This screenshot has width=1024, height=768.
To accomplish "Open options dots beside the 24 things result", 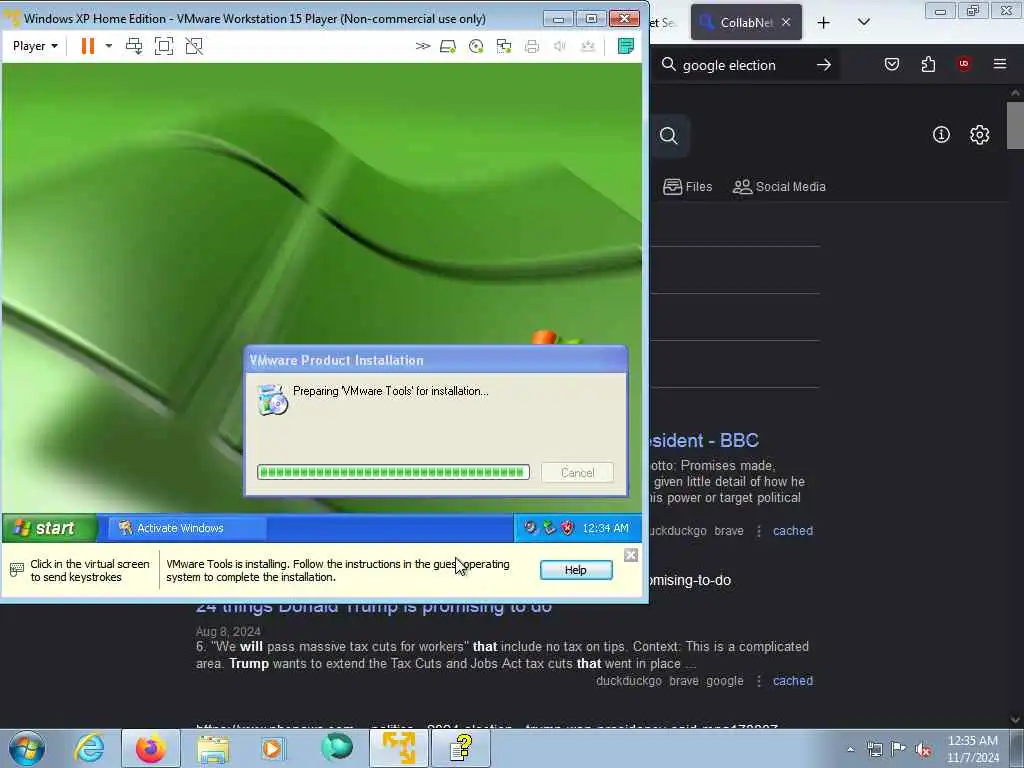I will tap(759, 681).
